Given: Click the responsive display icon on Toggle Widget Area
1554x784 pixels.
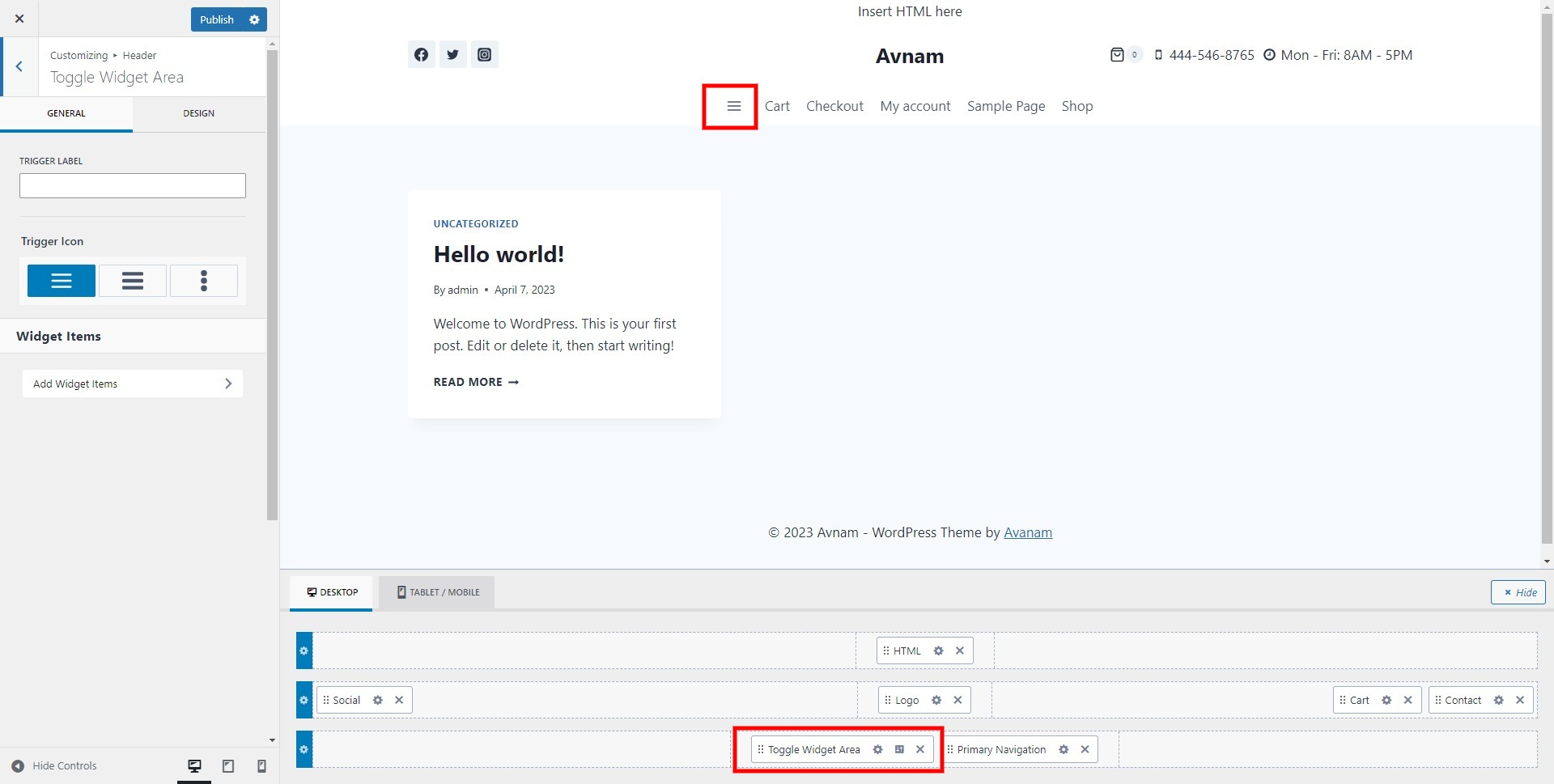Looking at the screenshot, I should (x=899, y=749).
